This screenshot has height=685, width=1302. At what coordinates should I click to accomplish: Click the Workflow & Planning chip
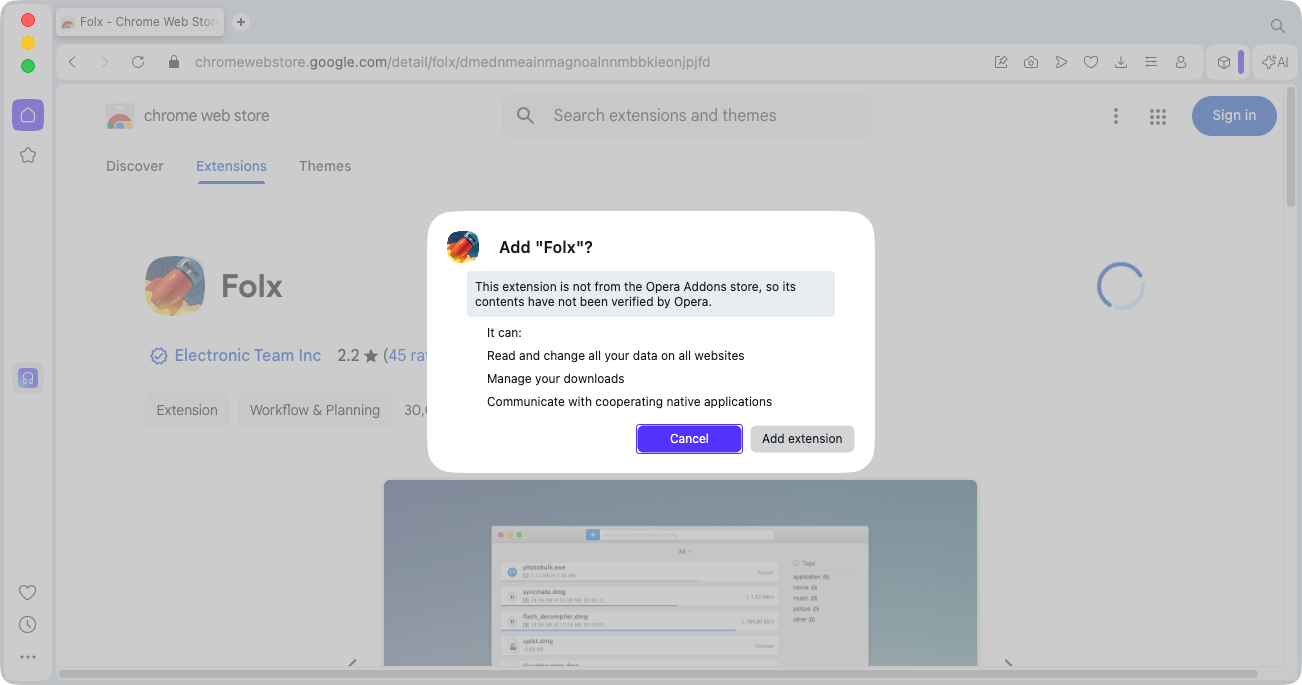point(315,410)
